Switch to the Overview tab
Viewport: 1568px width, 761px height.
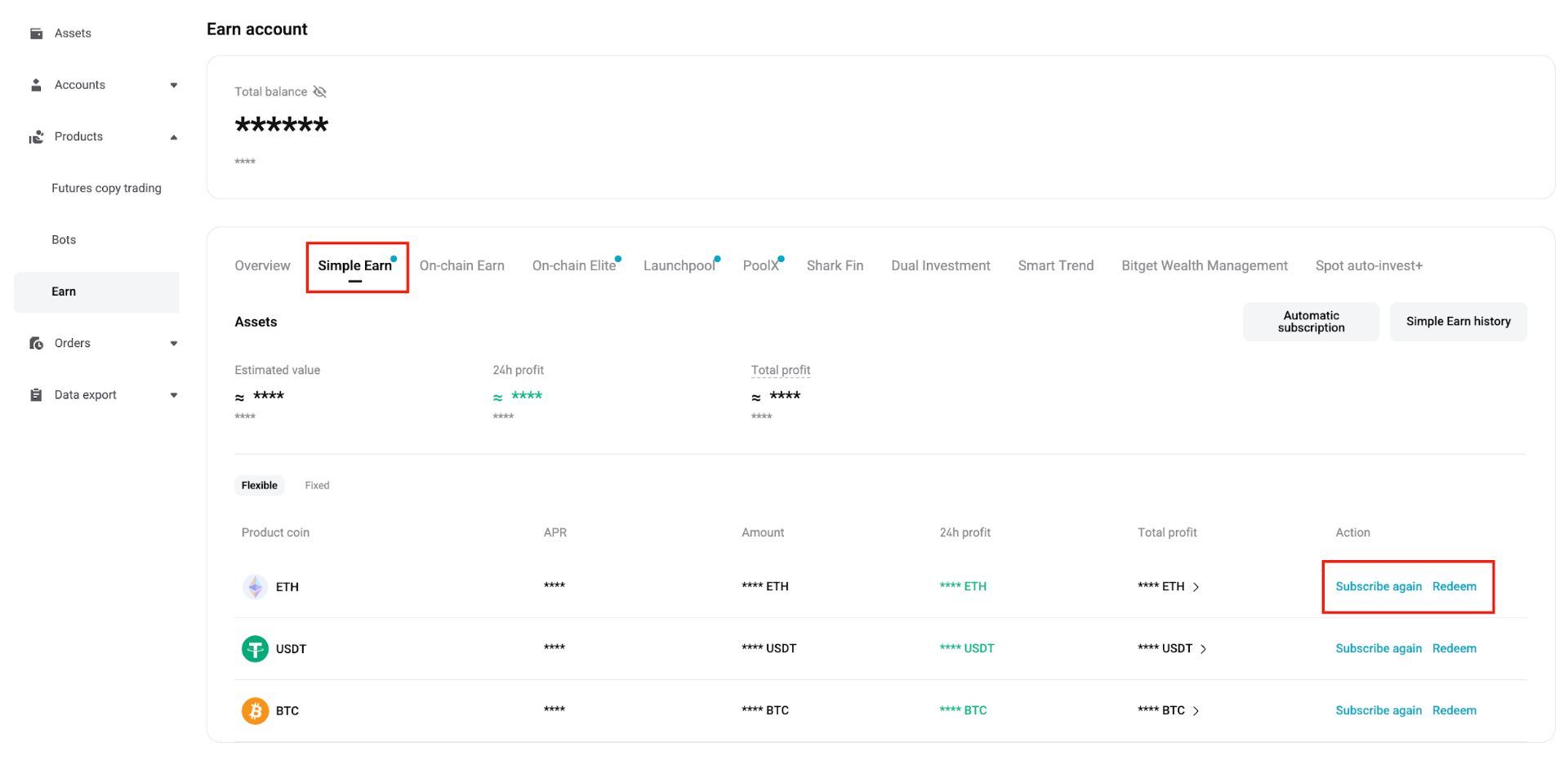[262, 265]
